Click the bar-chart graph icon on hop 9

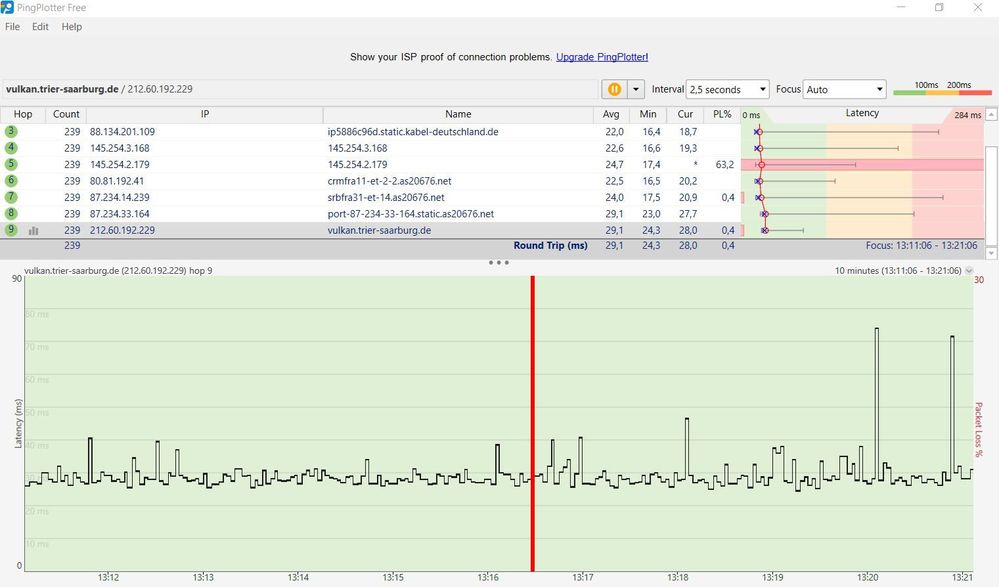(36, 230)
